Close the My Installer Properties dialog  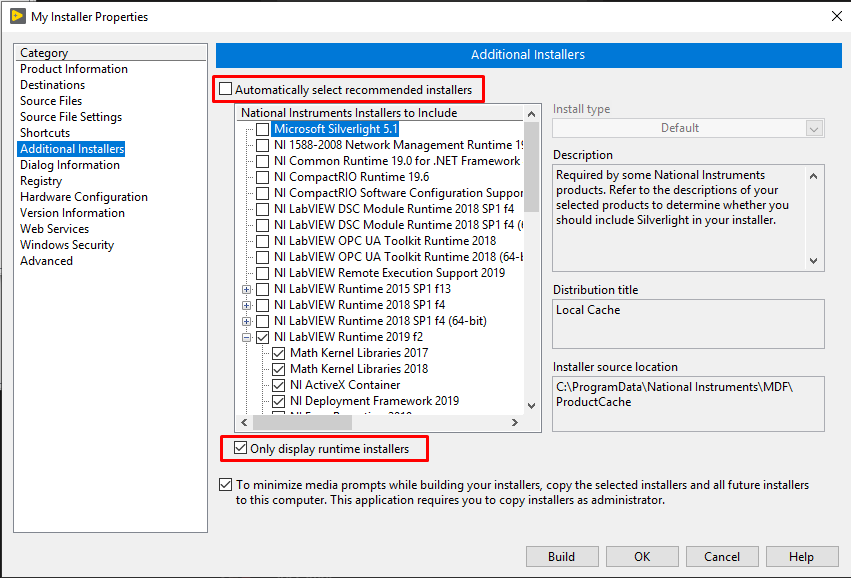pyautogui.click(x=836, y=16)
